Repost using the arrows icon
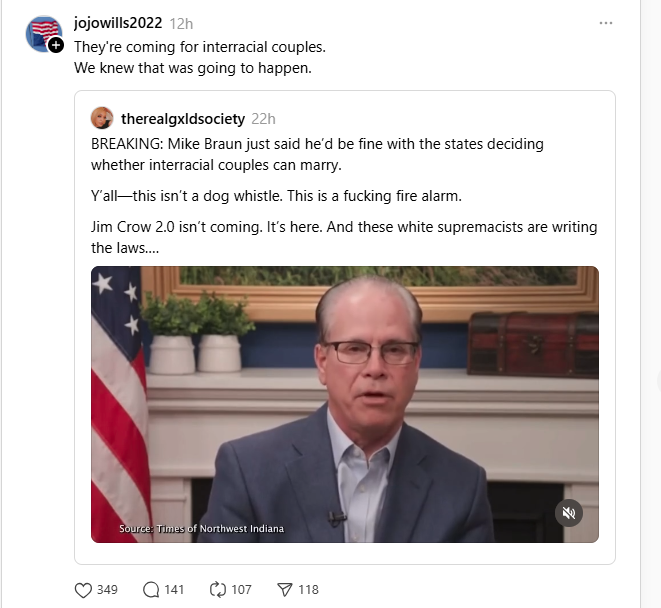661x608 pixels. click(218, 589)
